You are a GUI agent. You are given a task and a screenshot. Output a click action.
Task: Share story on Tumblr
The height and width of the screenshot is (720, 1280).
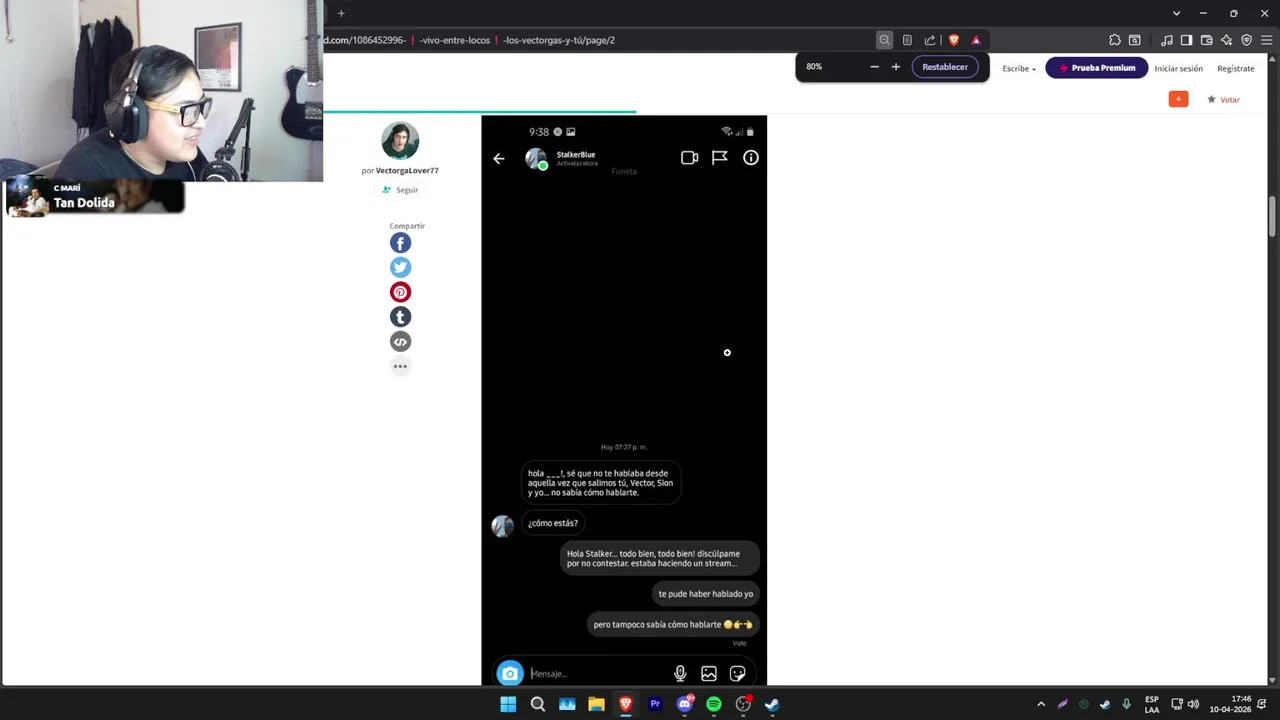(x=400, y=317)
